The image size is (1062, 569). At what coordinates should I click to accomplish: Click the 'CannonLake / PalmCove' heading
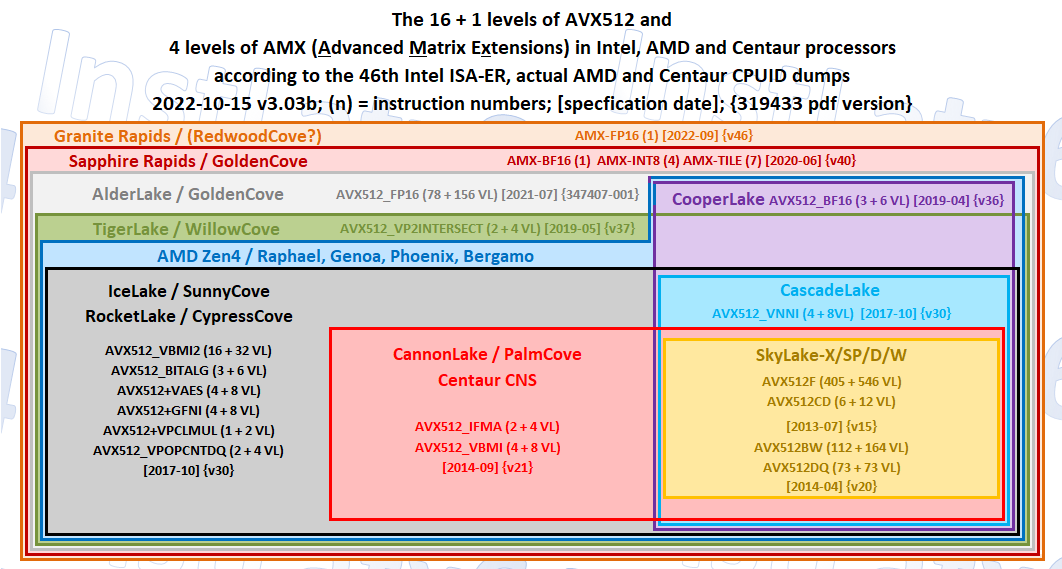(488, 354)
